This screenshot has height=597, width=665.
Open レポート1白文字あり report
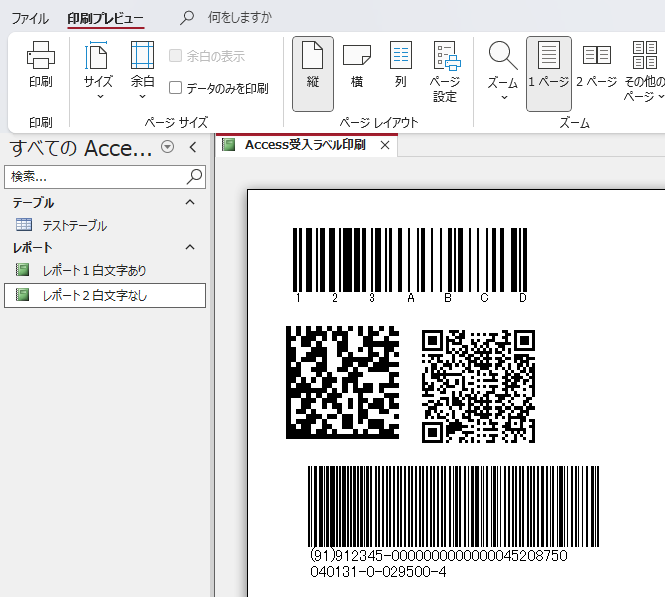(x=94, y=270)
